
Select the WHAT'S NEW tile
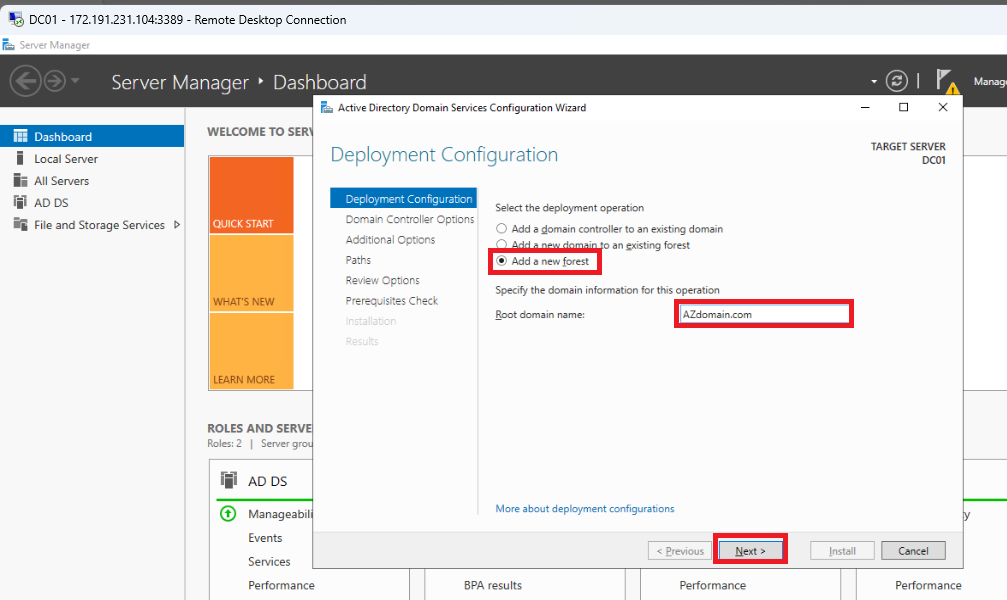coord(251,273)
